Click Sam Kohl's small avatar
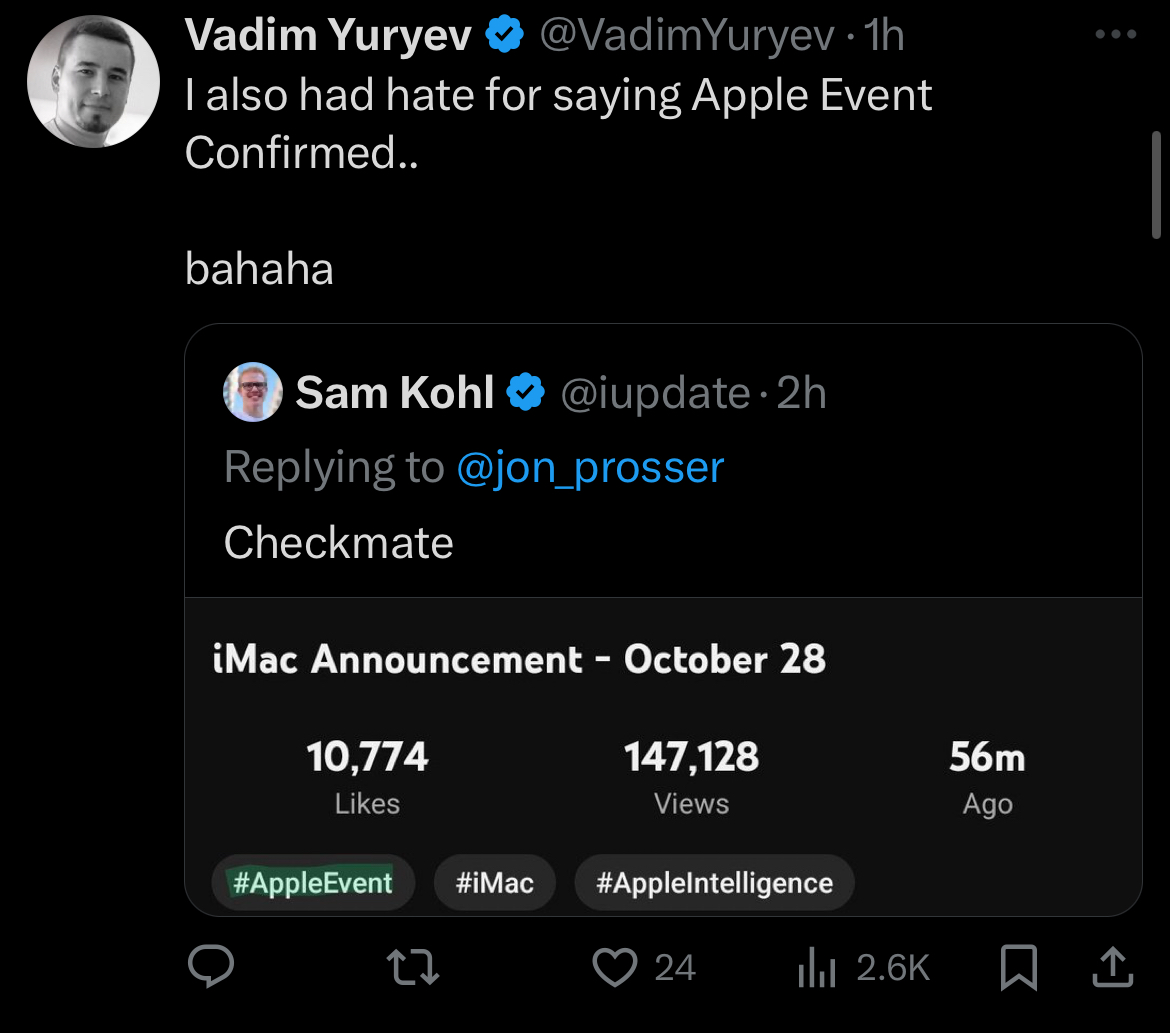The height and width of the screenshot is (1033, 1170). tap(252, 392)
